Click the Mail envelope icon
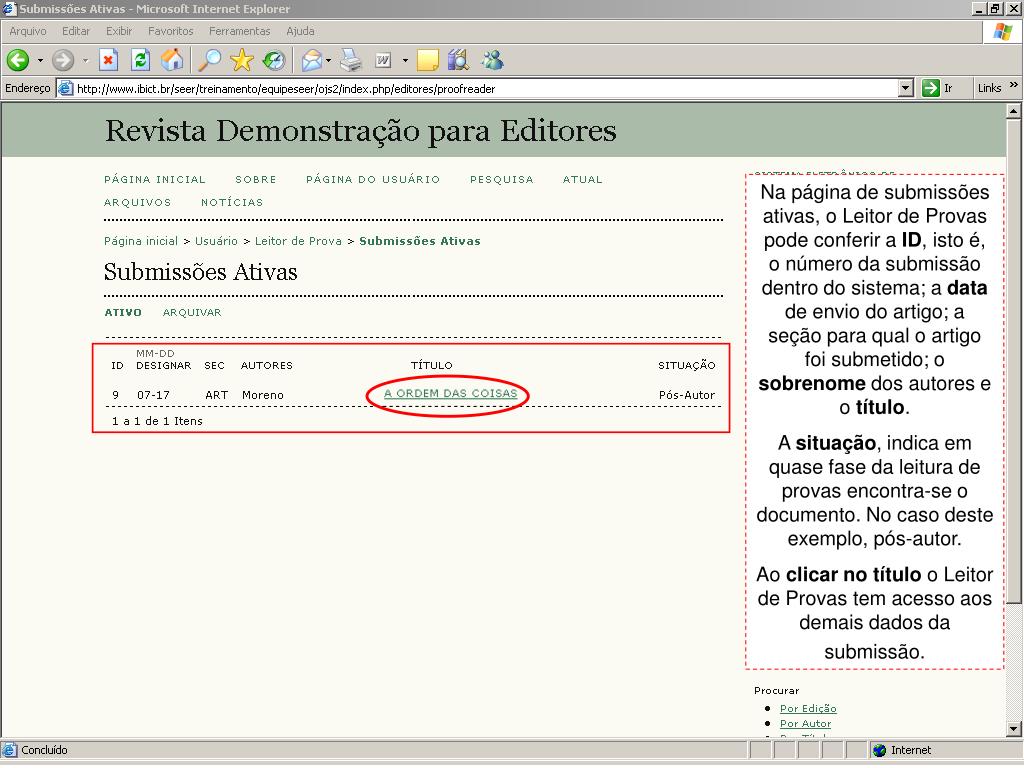The image size is (1024, 768). click(312, 61)
